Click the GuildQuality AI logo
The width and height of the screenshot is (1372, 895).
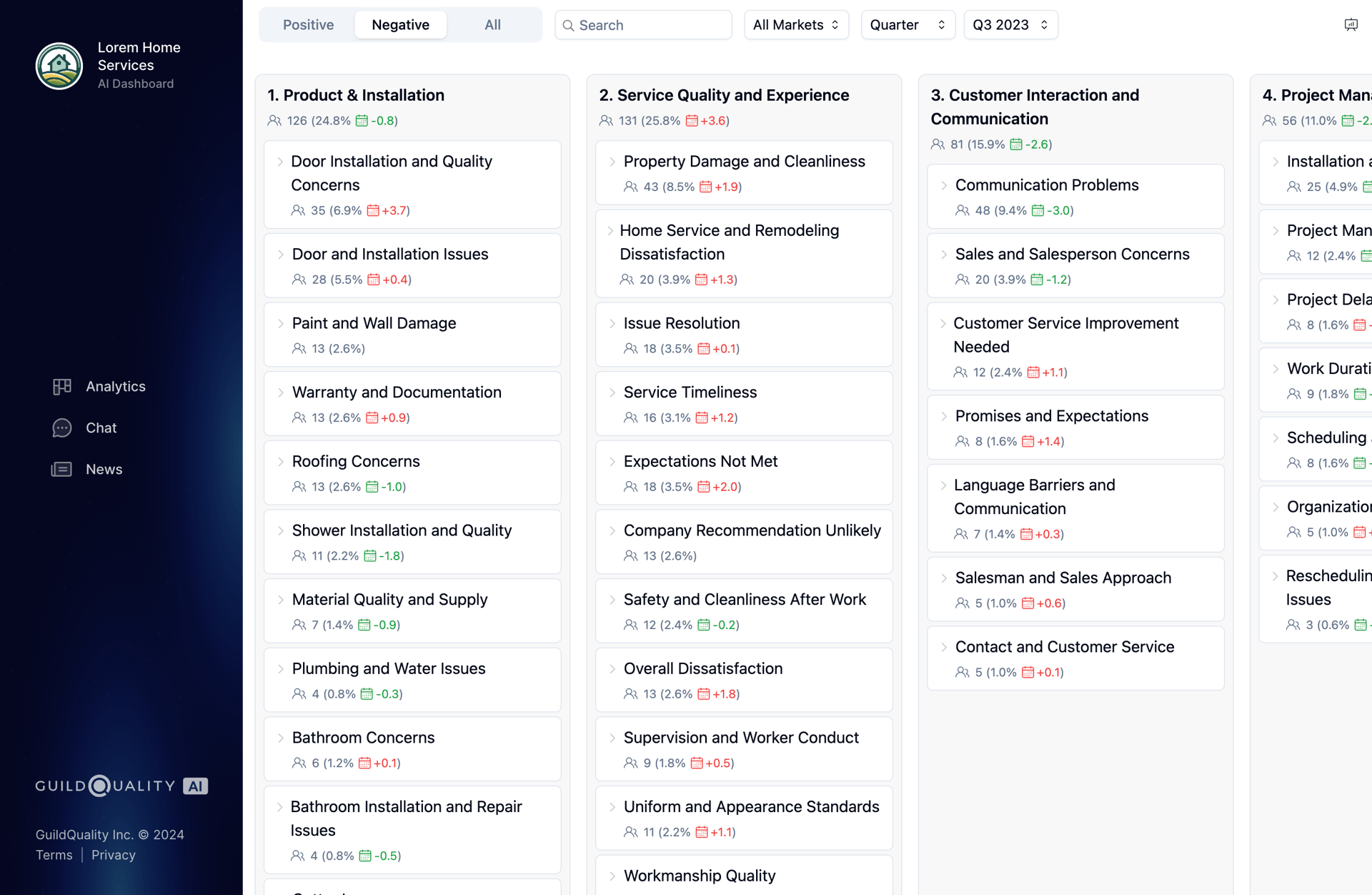(121, 786)
